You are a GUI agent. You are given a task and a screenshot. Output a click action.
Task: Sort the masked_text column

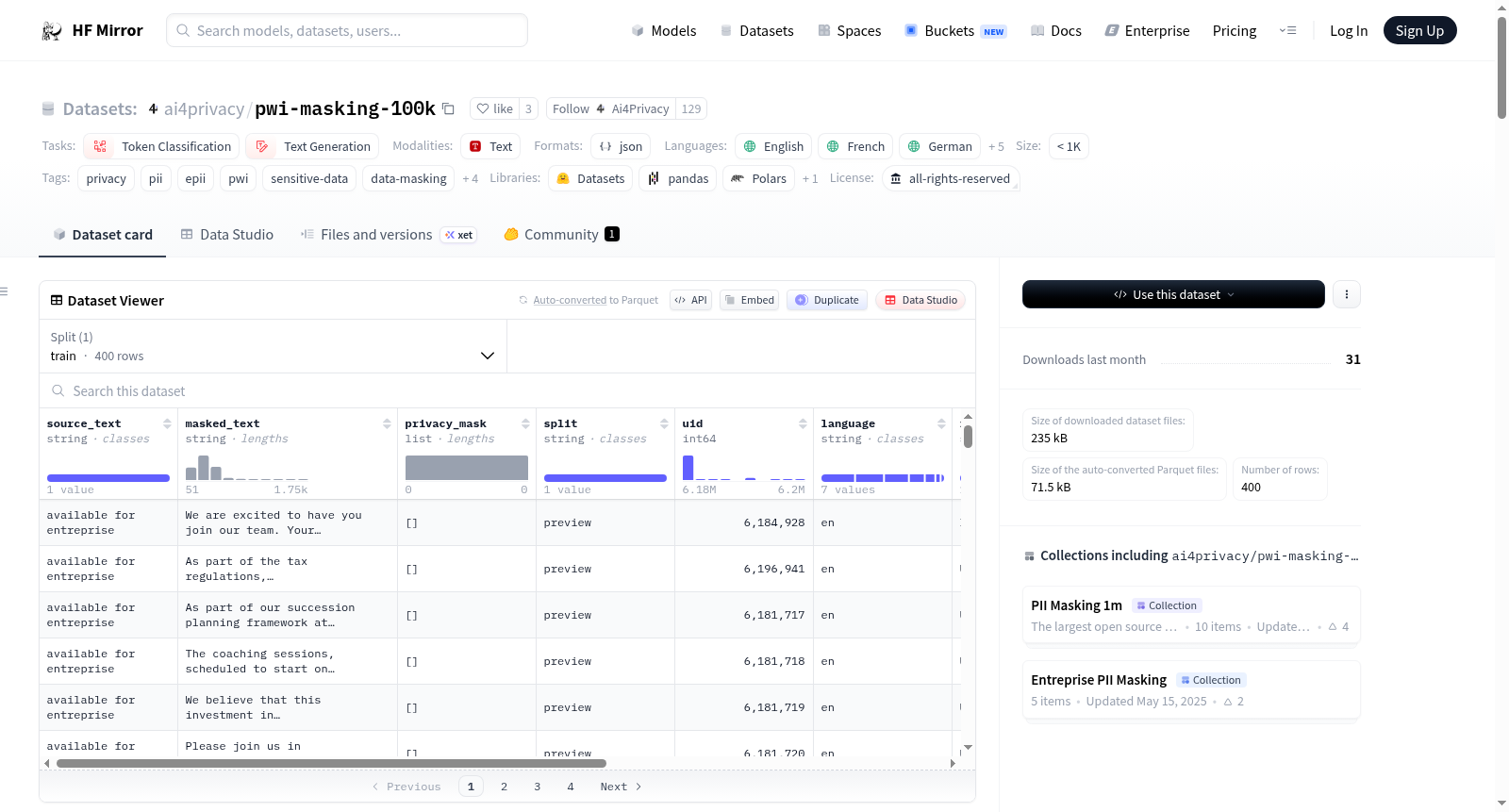387,423
